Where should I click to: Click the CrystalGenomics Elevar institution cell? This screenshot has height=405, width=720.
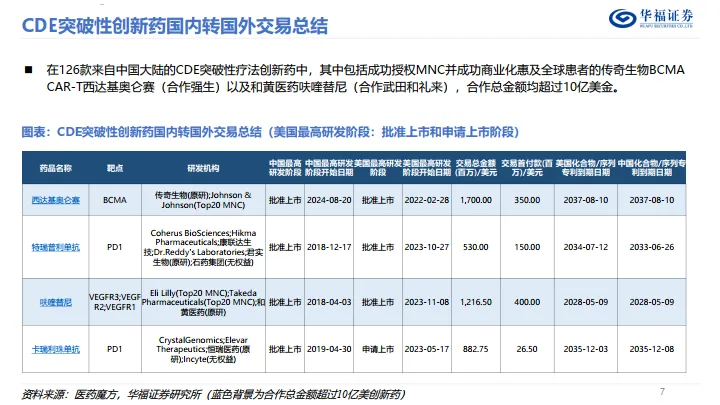(x=203, y=349)
